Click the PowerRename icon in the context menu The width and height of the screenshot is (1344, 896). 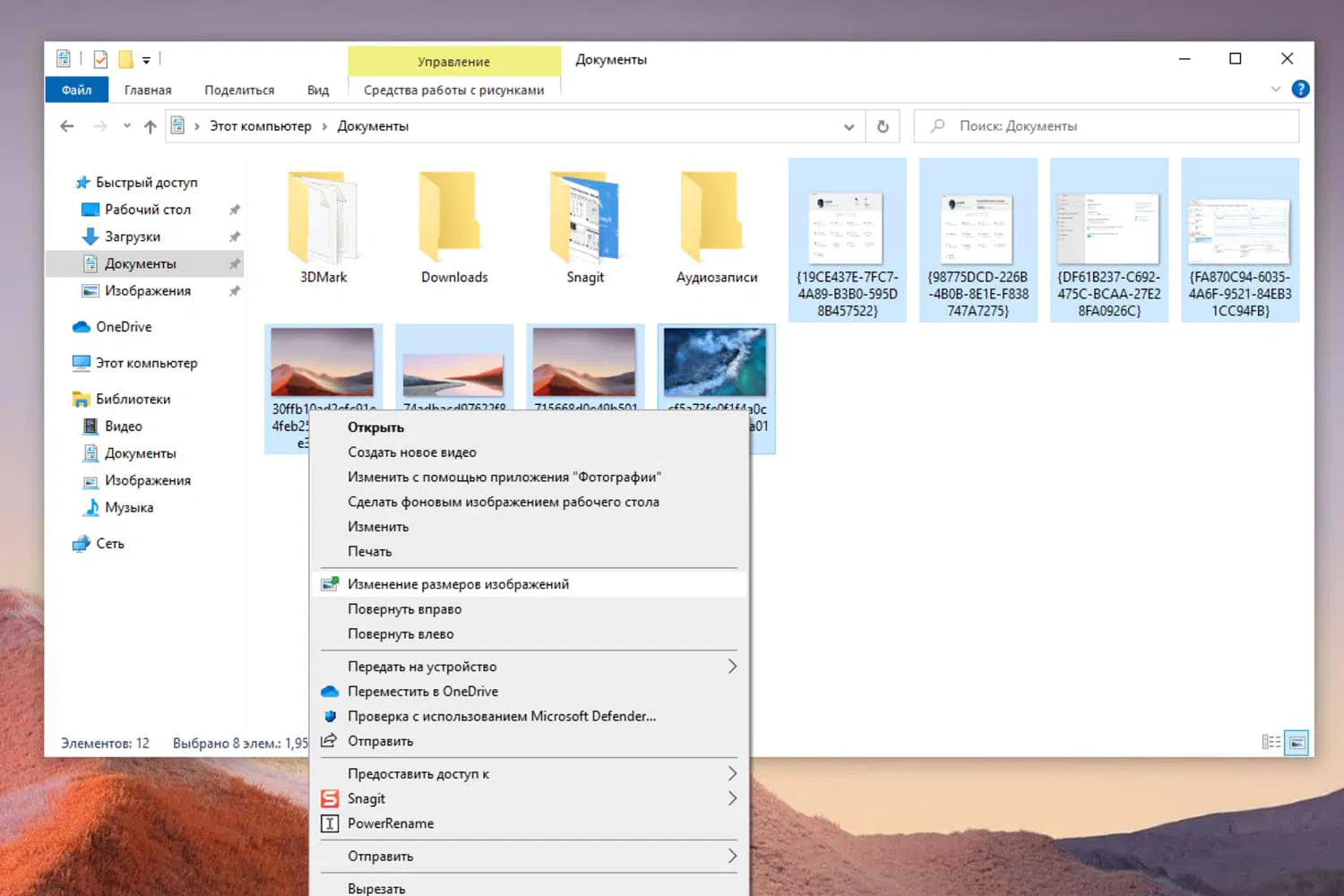tap(330, 823)
